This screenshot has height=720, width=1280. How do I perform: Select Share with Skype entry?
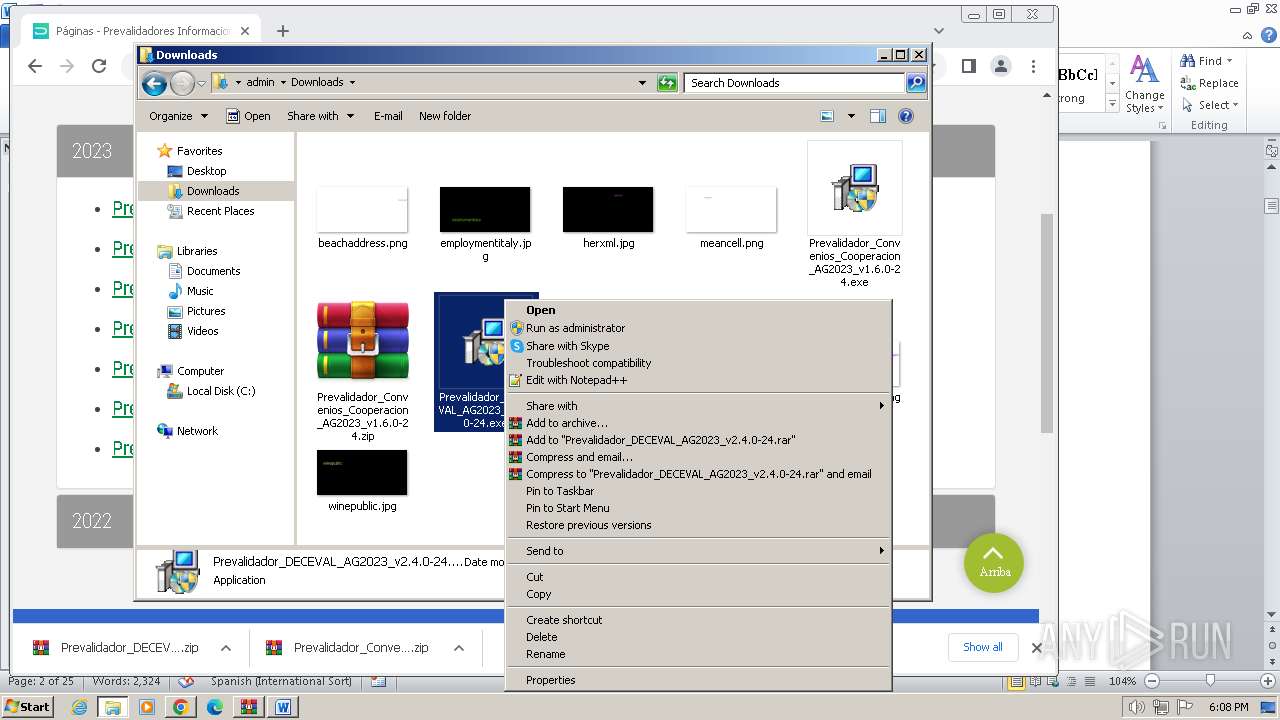pos(698,346)
